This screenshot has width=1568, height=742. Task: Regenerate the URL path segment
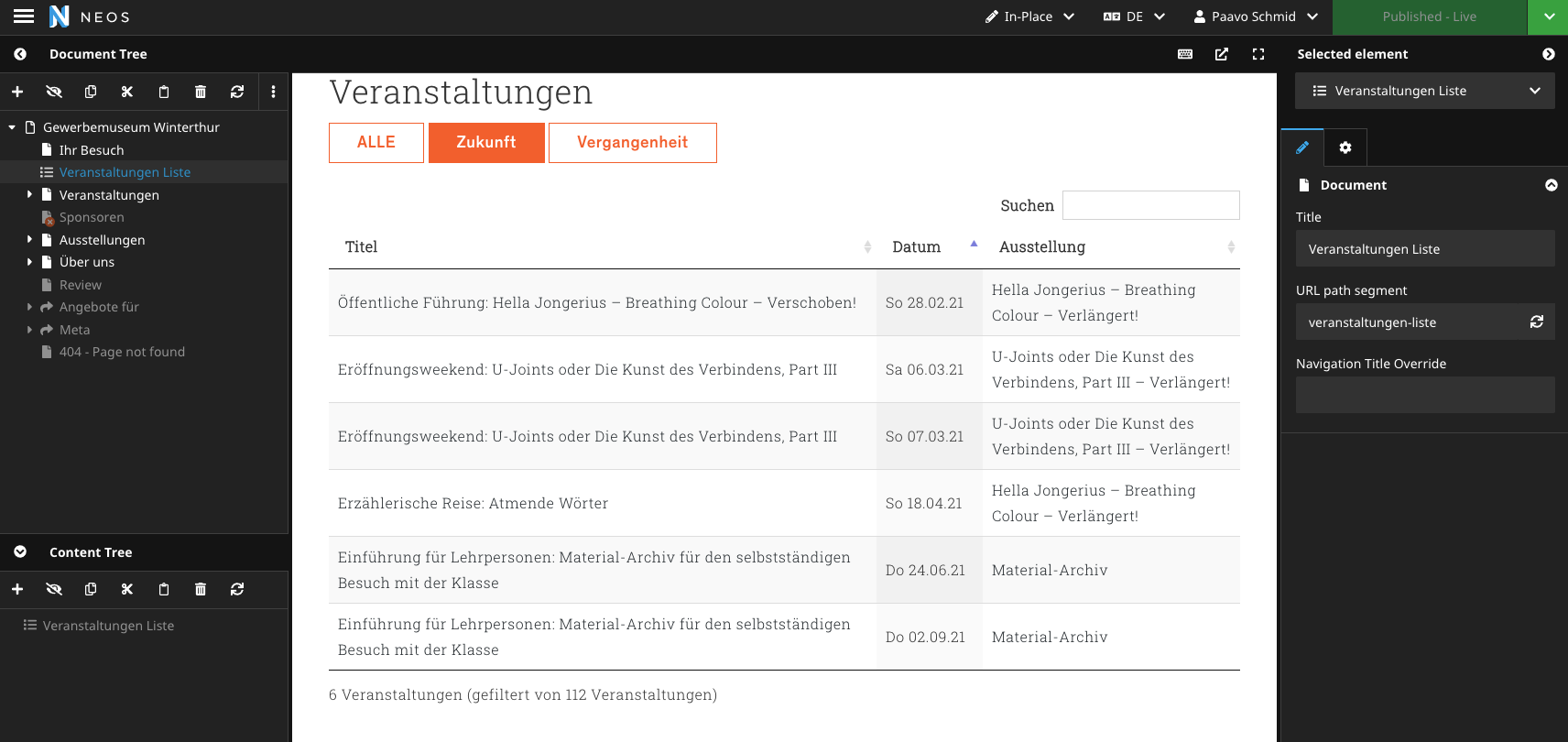point(1537,322)
